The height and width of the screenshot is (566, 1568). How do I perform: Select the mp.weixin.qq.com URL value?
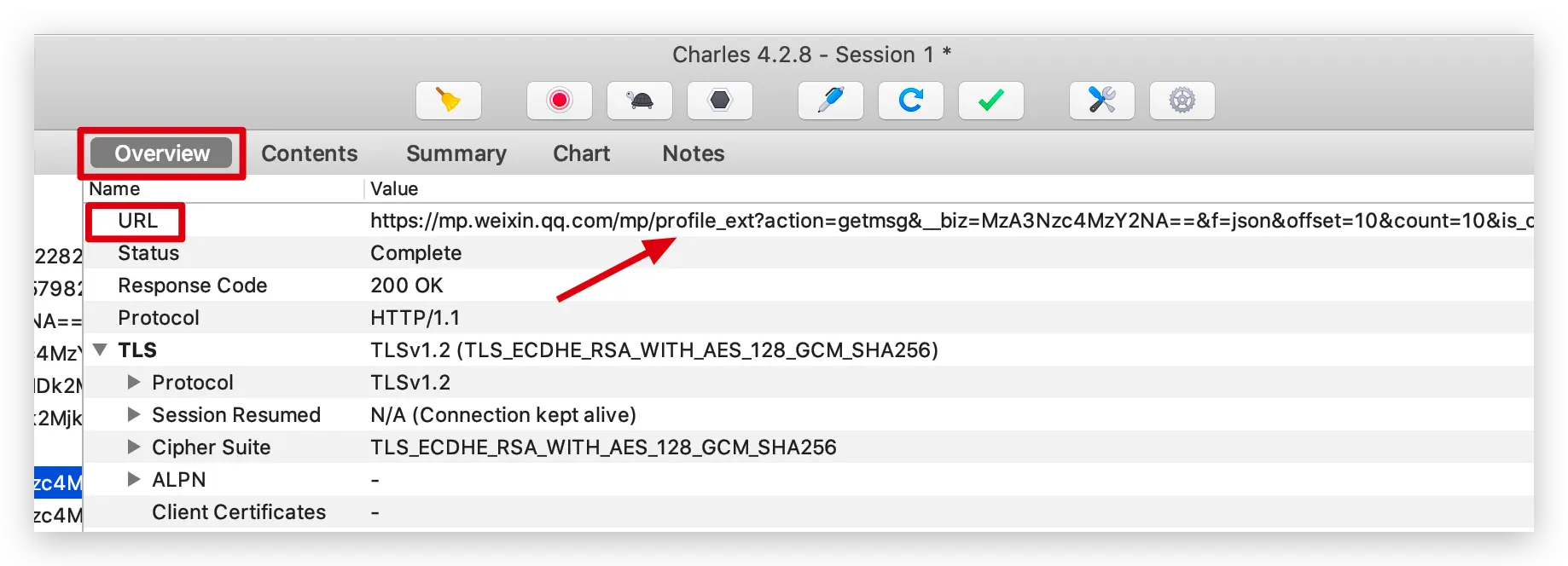click(952, 221)
